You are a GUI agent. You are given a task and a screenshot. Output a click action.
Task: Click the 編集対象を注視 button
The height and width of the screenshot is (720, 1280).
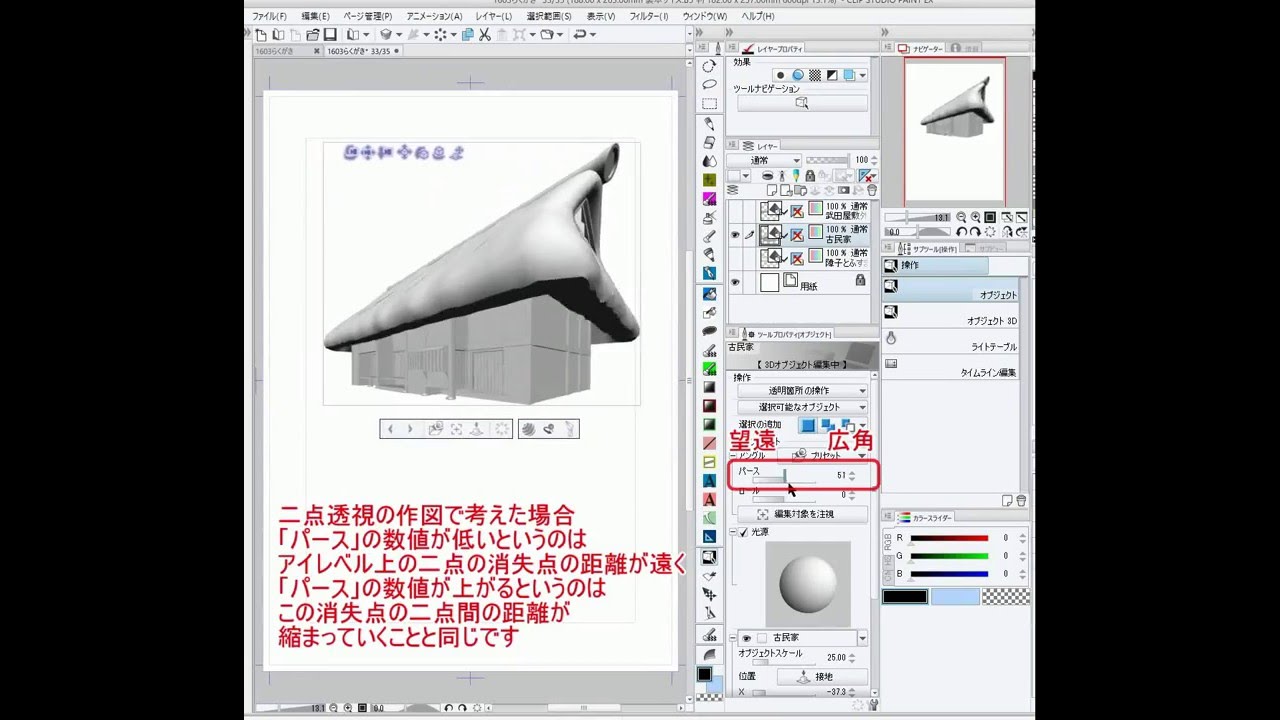click(803, 514)
